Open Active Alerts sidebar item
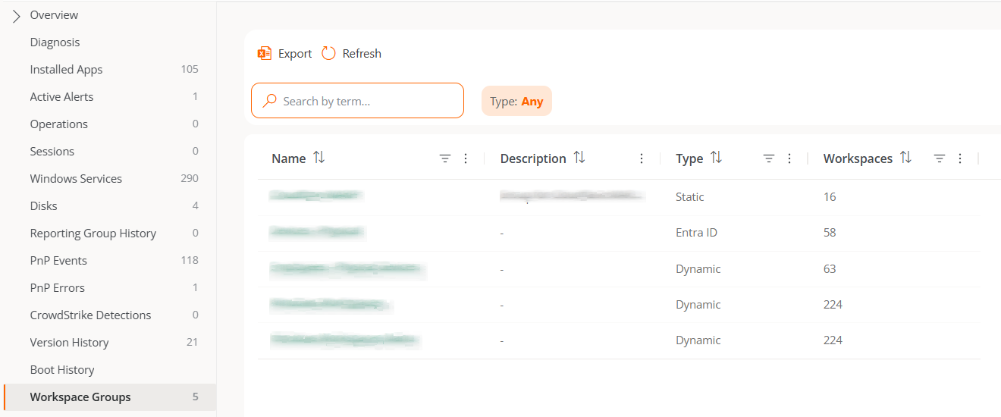Screen dimensions: 1001x417 coord(64,97)
